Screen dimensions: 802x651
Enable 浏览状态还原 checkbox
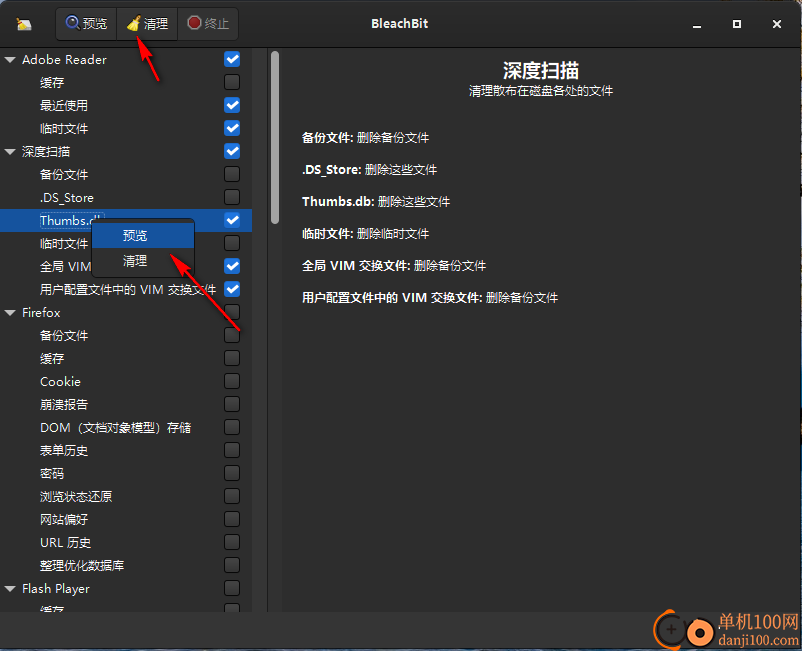tap(232, 497)
